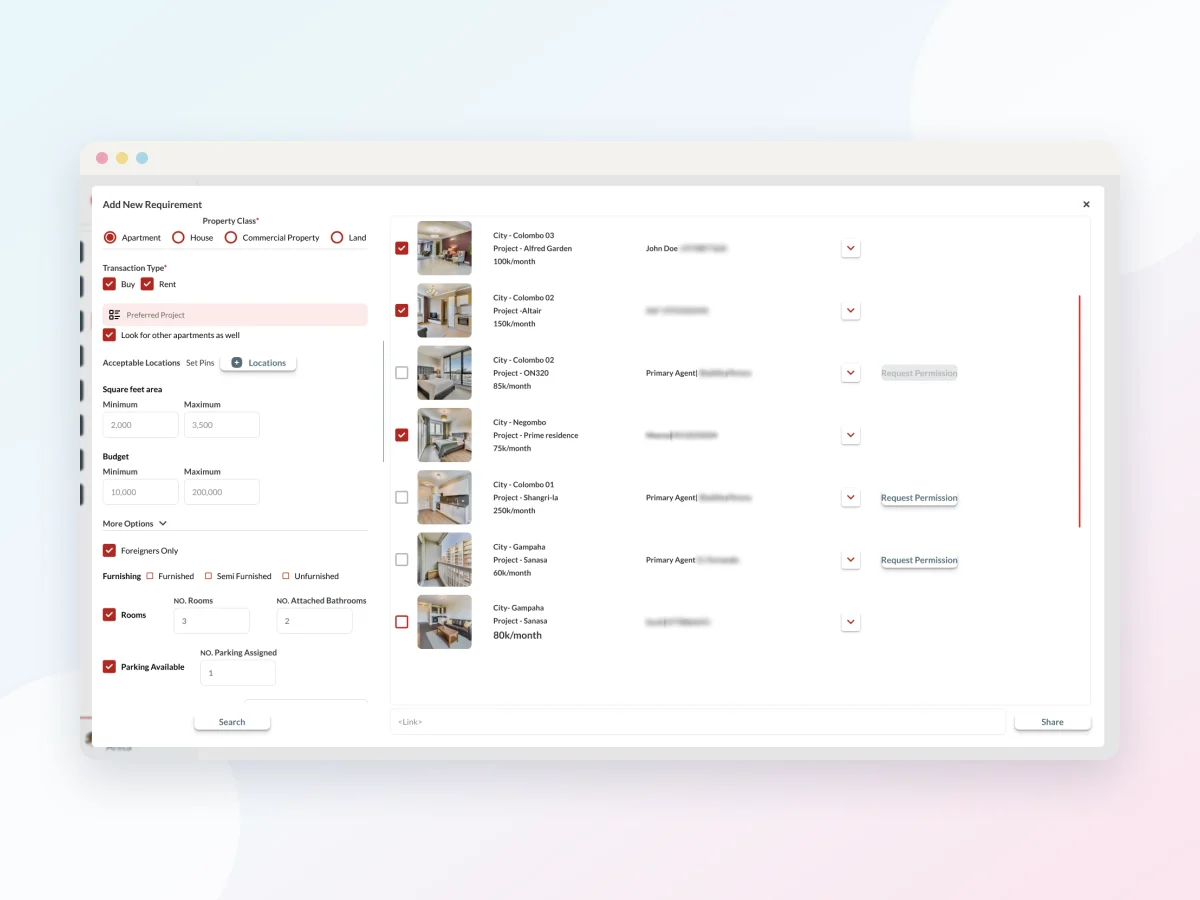Image resolution: width=1200 pixels, height=900 pixels.
Task: Toggle the Rooms checkbox
Action: pos(110,615)
